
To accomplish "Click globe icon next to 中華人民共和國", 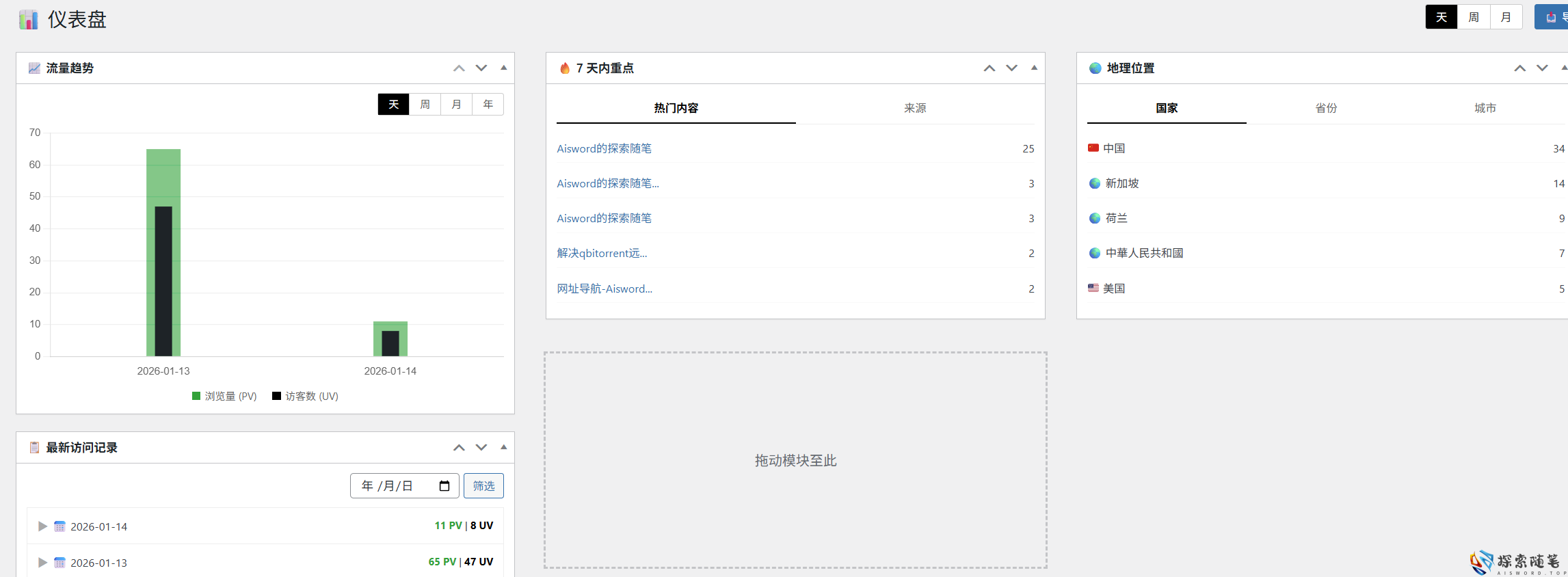I will (1095, 253).
